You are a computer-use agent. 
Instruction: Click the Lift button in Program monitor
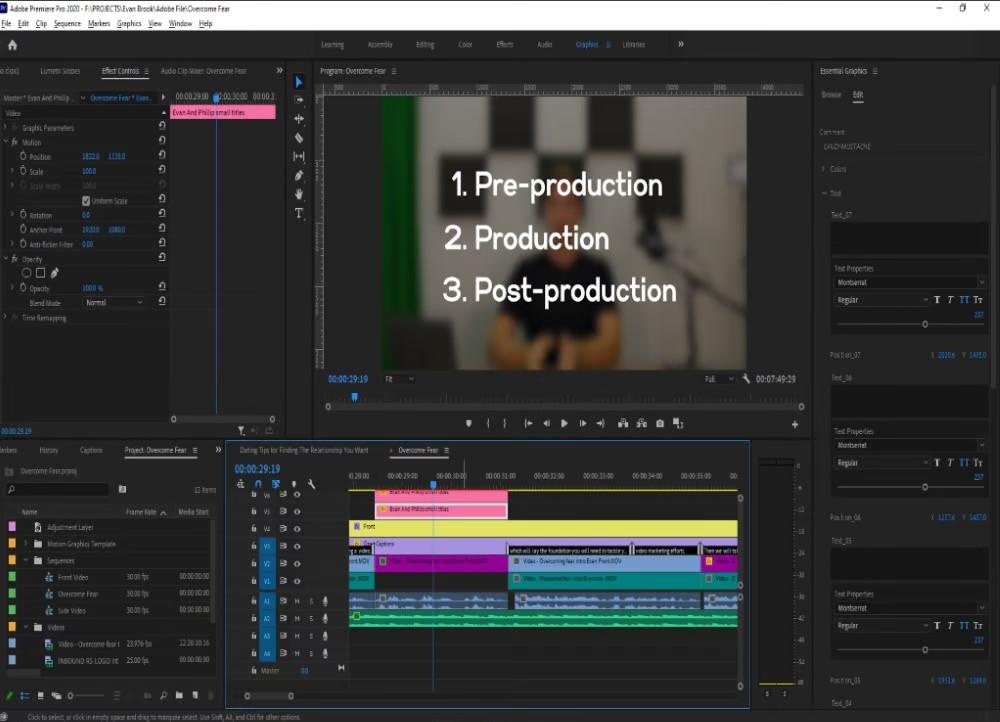pos(623,424)
